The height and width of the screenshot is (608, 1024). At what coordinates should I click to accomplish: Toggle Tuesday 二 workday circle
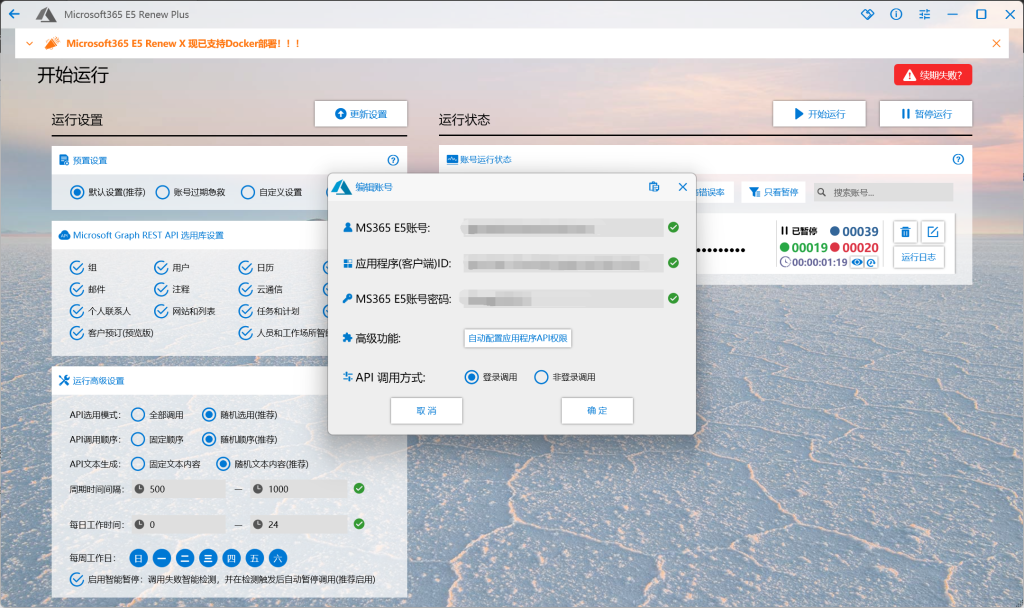[185, 558]
